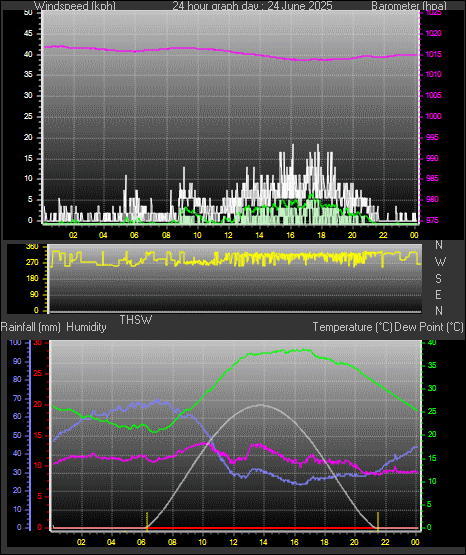Screen dimensions: 466x555
Task: Click the S compass letter beside direction graph
Action: (438, 279)
